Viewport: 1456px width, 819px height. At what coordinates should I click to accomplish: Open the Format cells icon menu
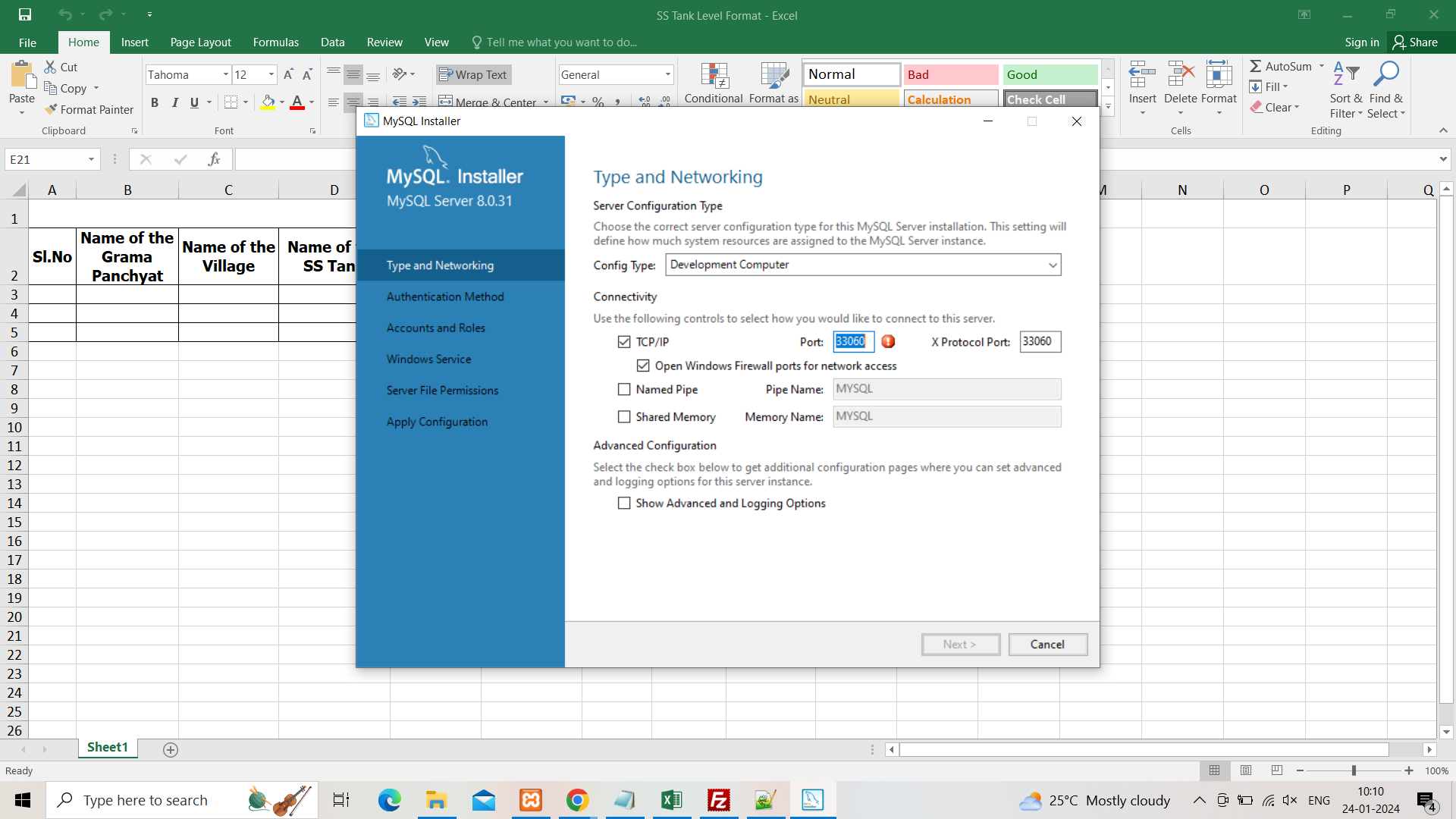click(x=1219, y=75)
